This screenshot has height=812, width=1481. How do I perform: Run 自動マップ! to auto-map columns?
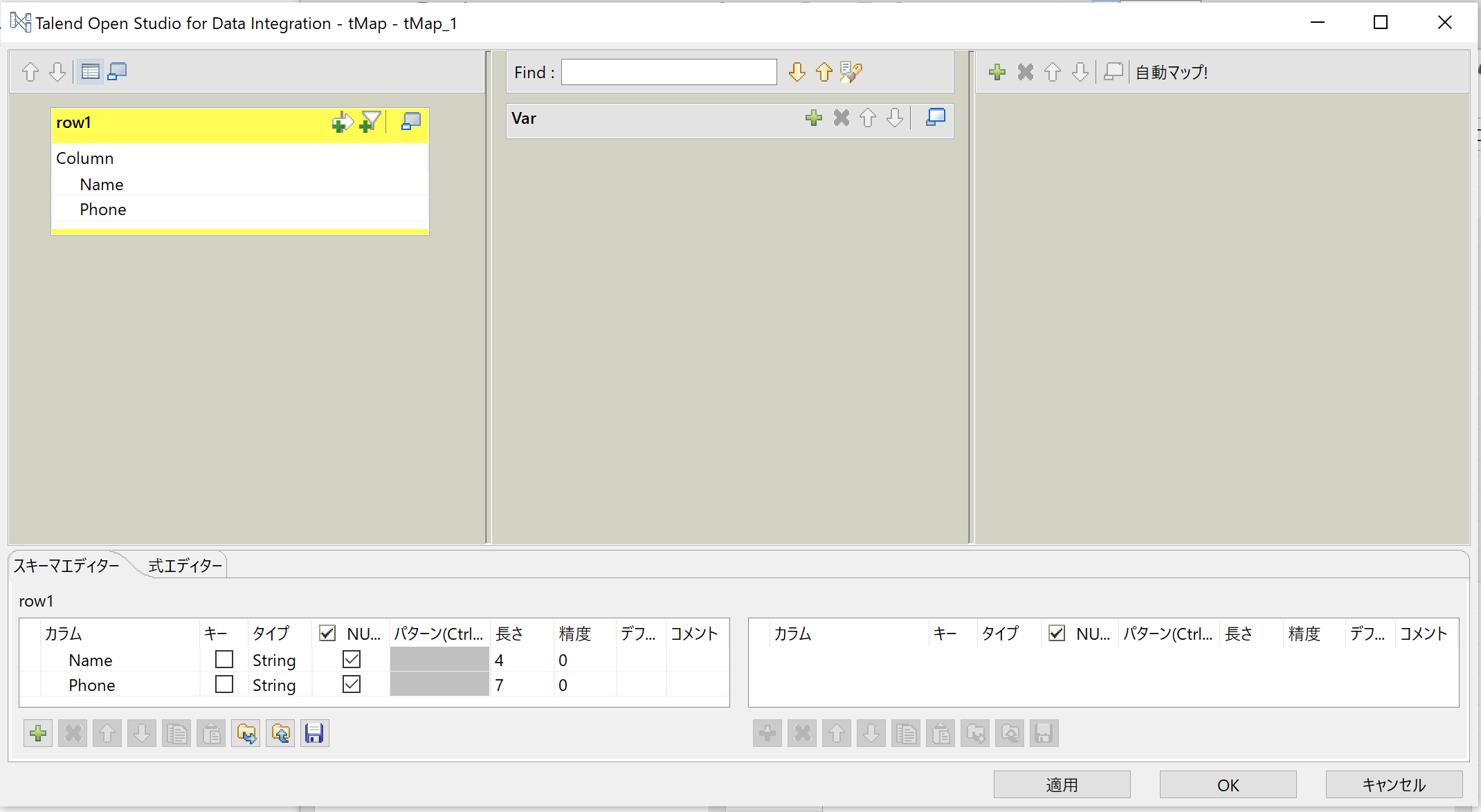tap(1172, 71)
